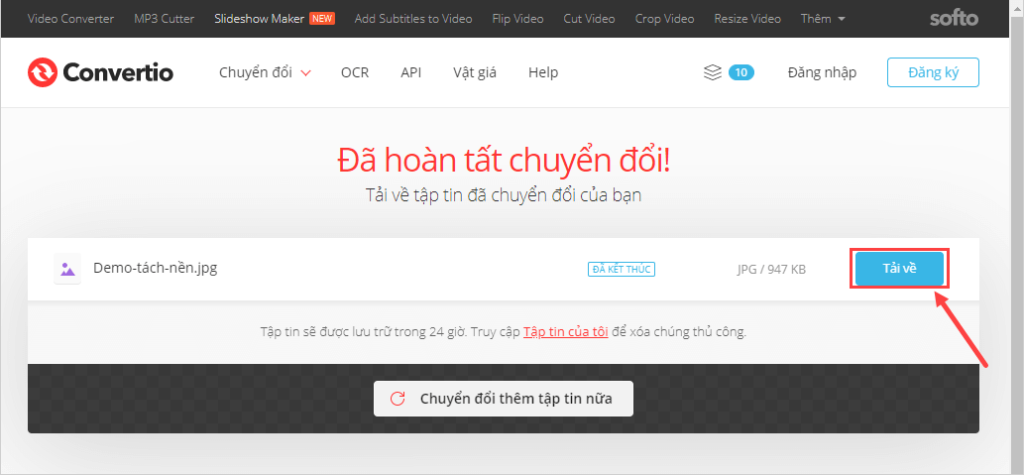
Task: Click the refresh icon on convert more button
Action: point(397,399)
